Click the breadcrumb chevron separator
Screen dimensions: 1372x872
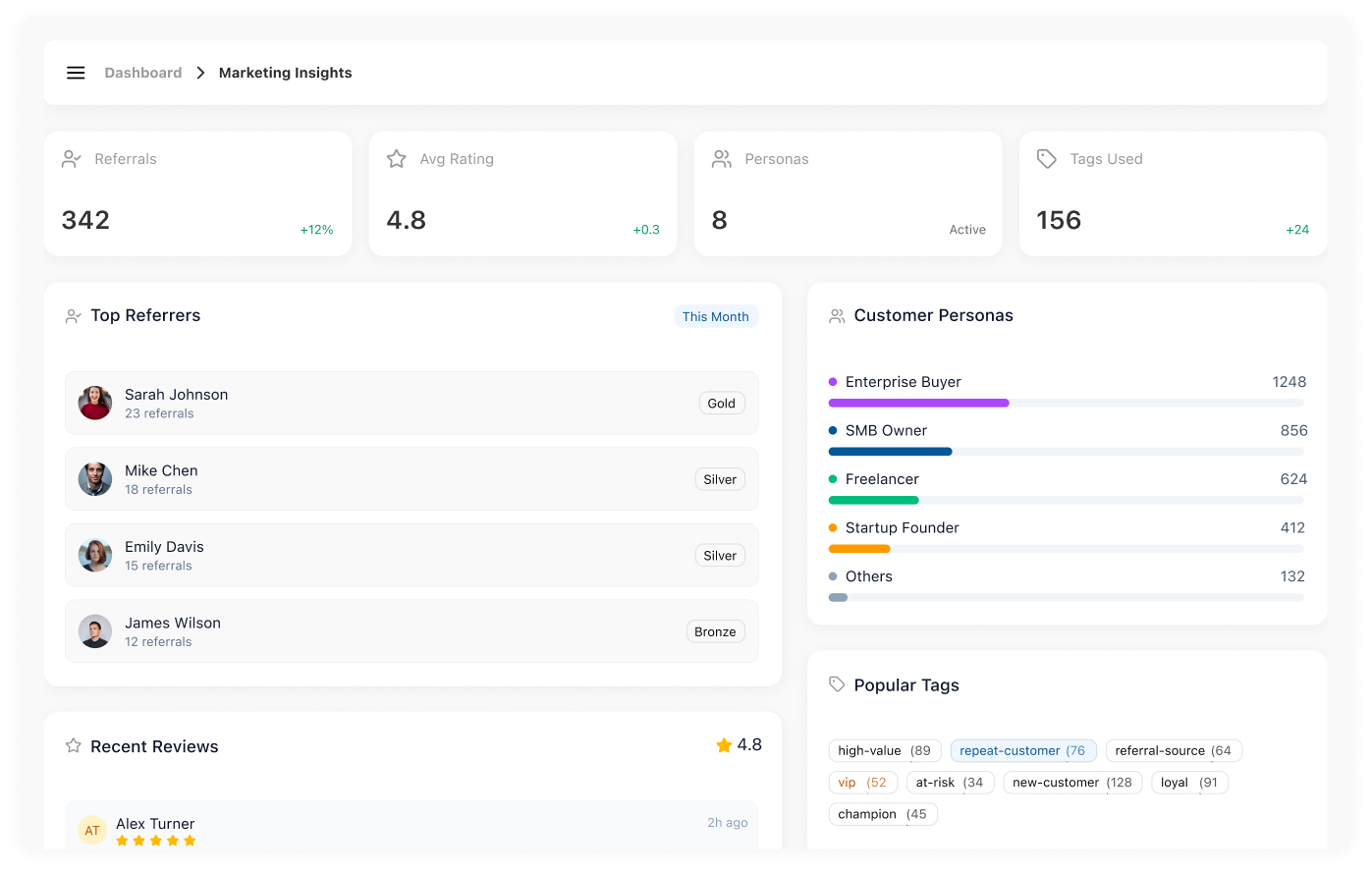click(x=200, y=73)
